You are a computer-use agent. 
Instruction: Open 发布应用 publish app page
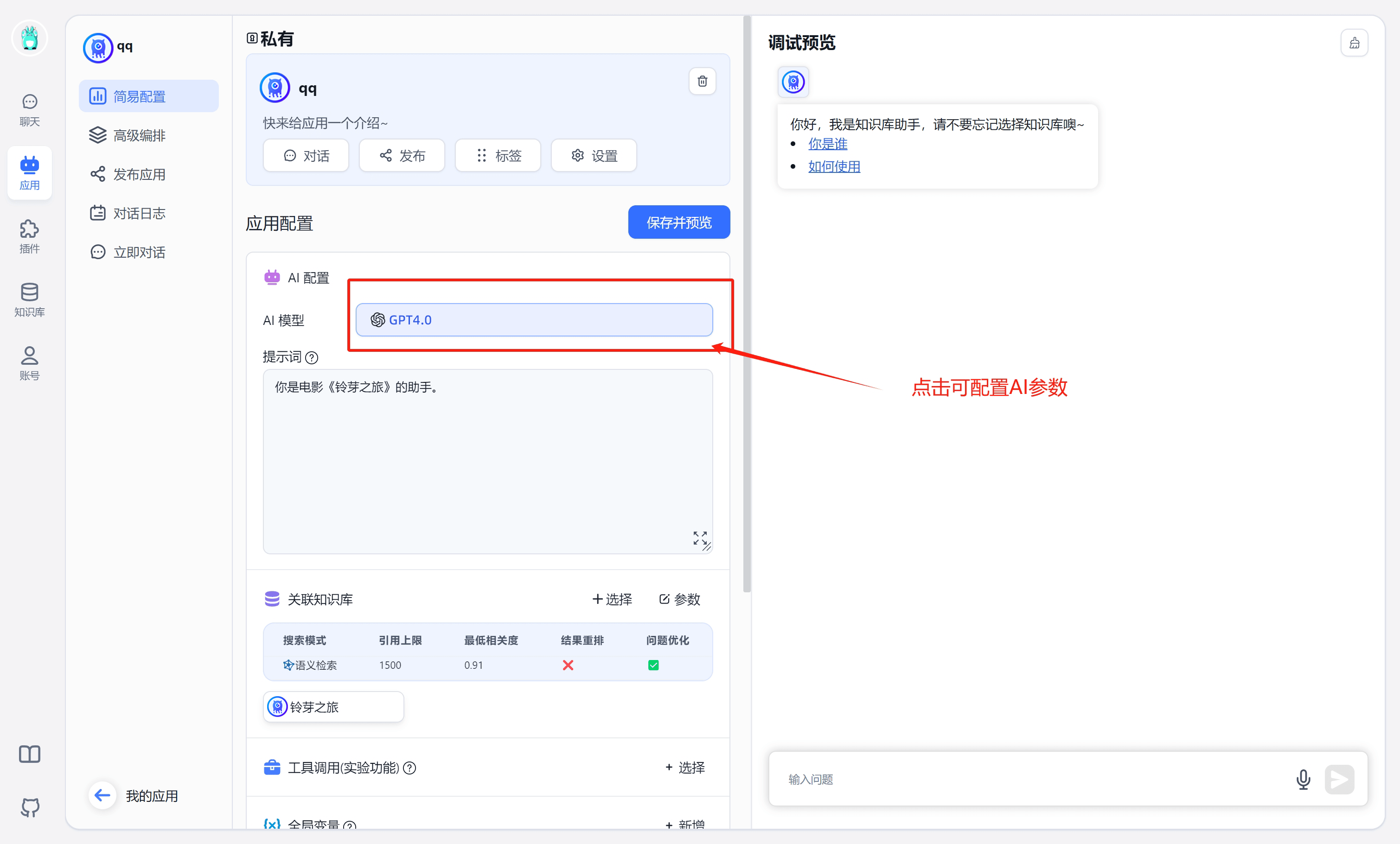(x=149, y=174)
